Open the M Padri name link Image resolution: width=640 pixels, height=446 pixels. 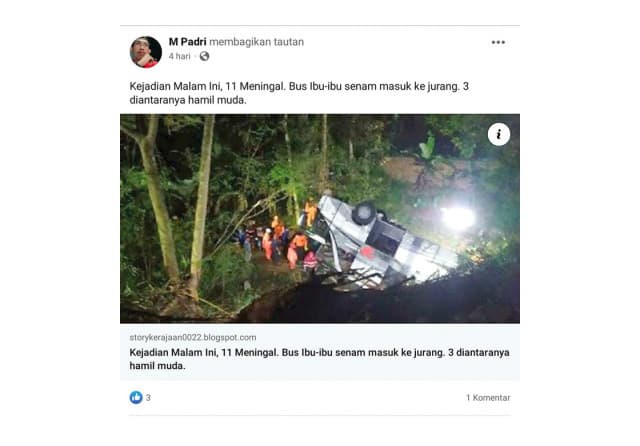(187, 42)
